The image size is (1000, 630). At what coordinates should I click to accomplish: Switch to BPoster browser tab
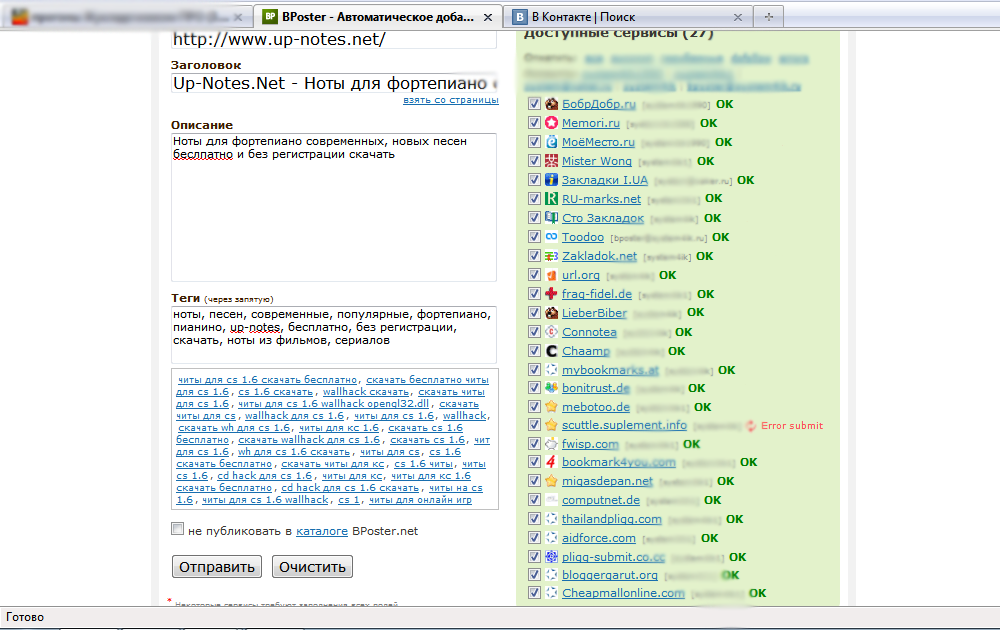tap(378, 17)
